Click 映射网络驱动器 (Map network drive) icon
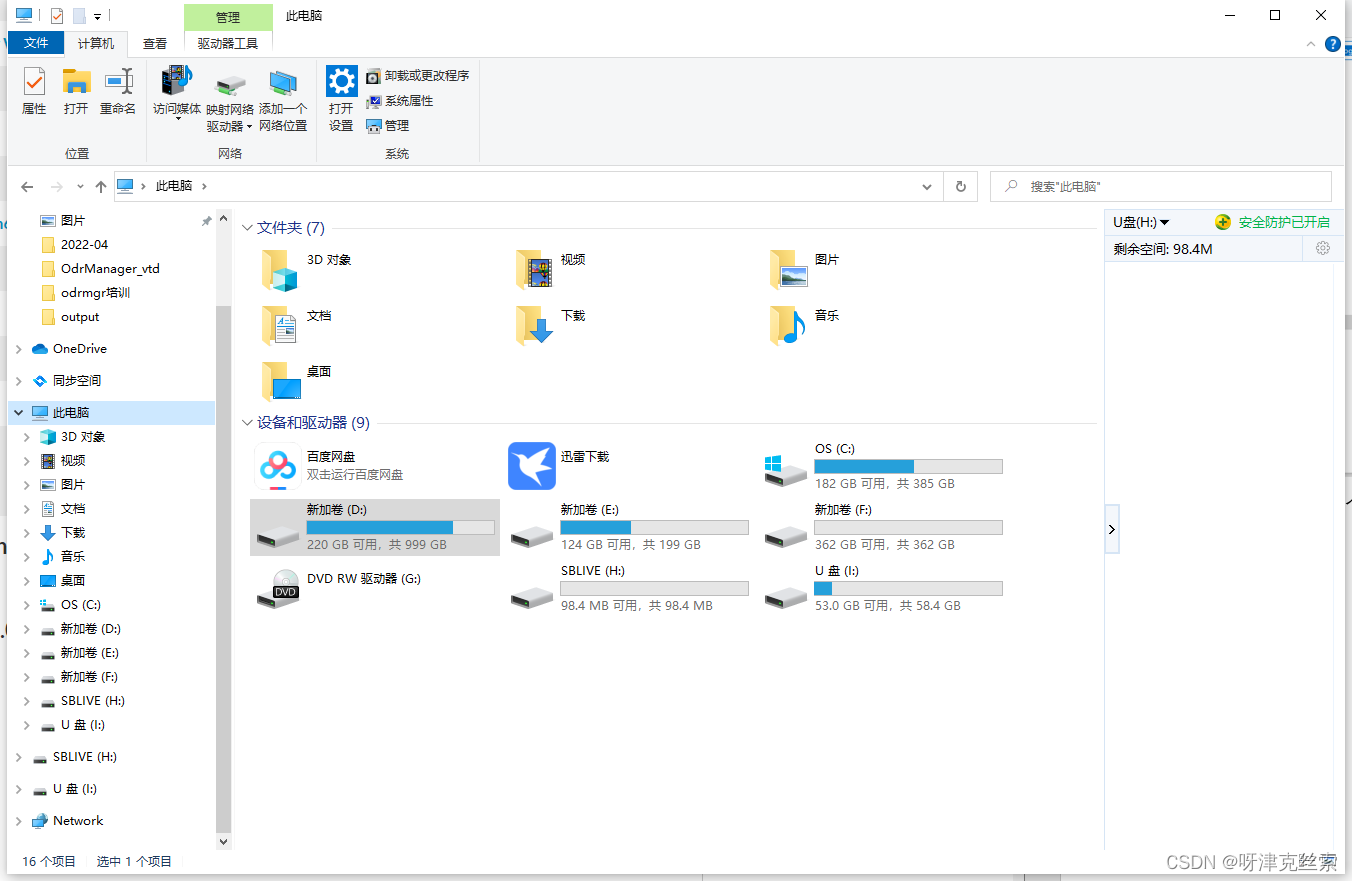The height and width of the screenshot is (881, 1352). click(230, 100)
